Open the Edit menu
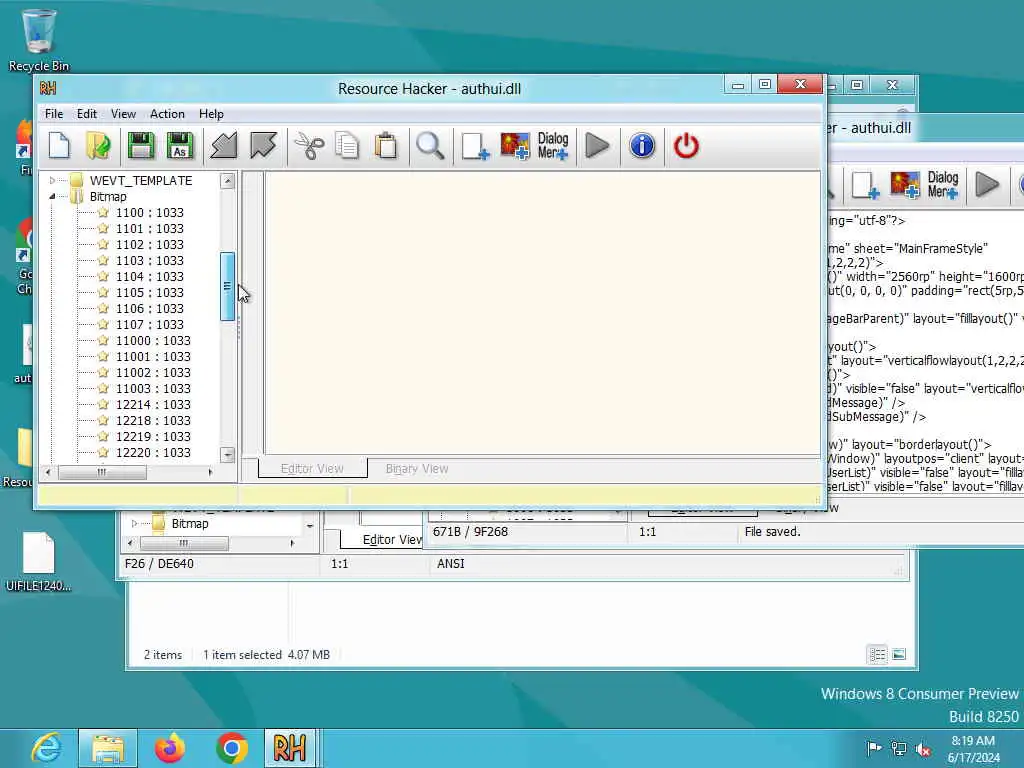 [x=87, y=114]
